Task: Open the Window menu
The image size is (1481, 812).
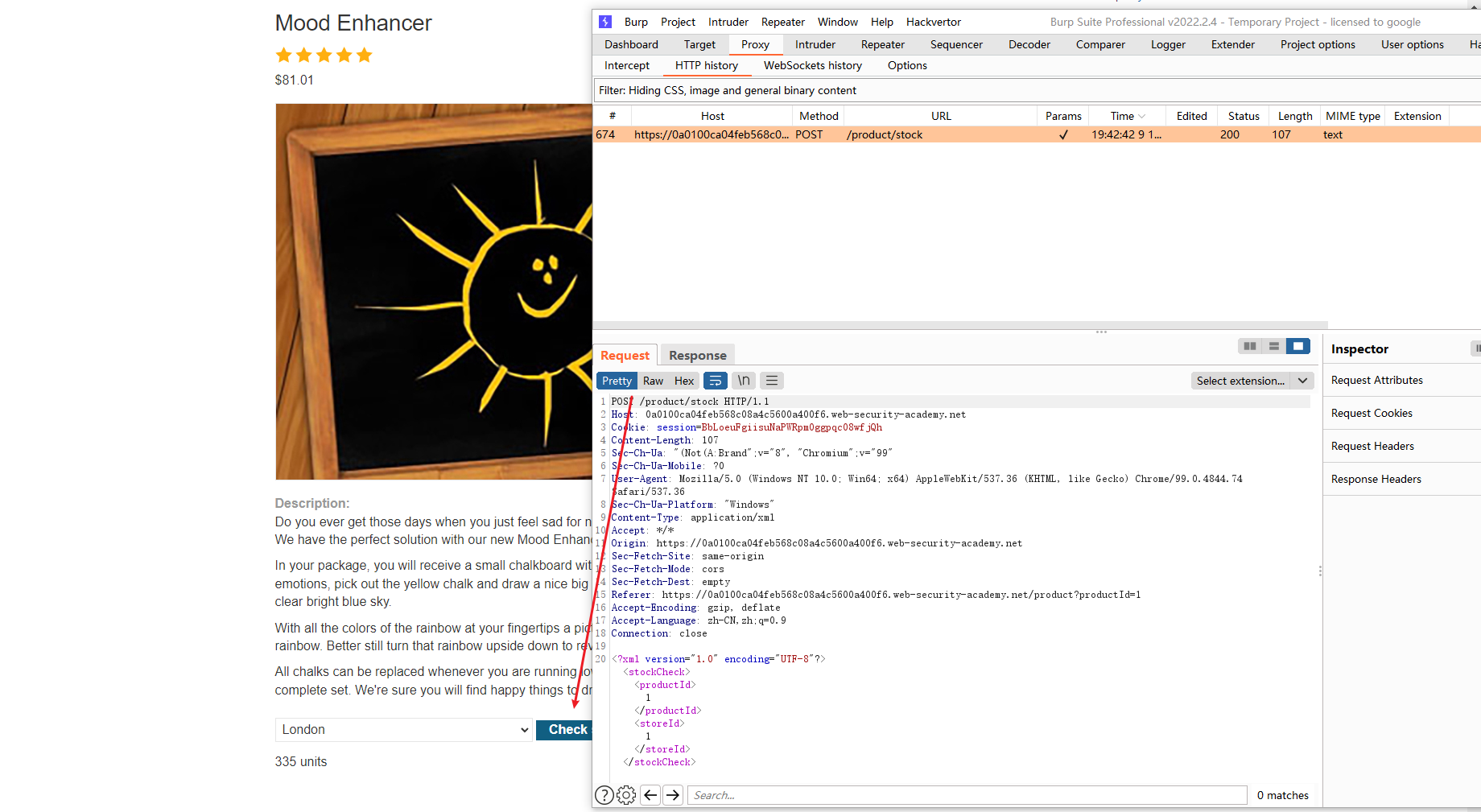Action: [837, 22]
